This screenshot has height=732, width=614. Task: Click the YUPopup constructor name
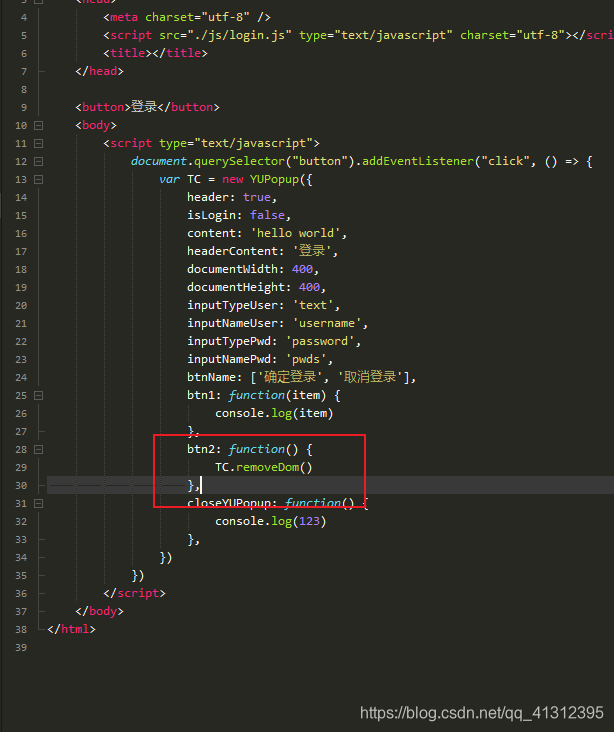tap(274, 180)
